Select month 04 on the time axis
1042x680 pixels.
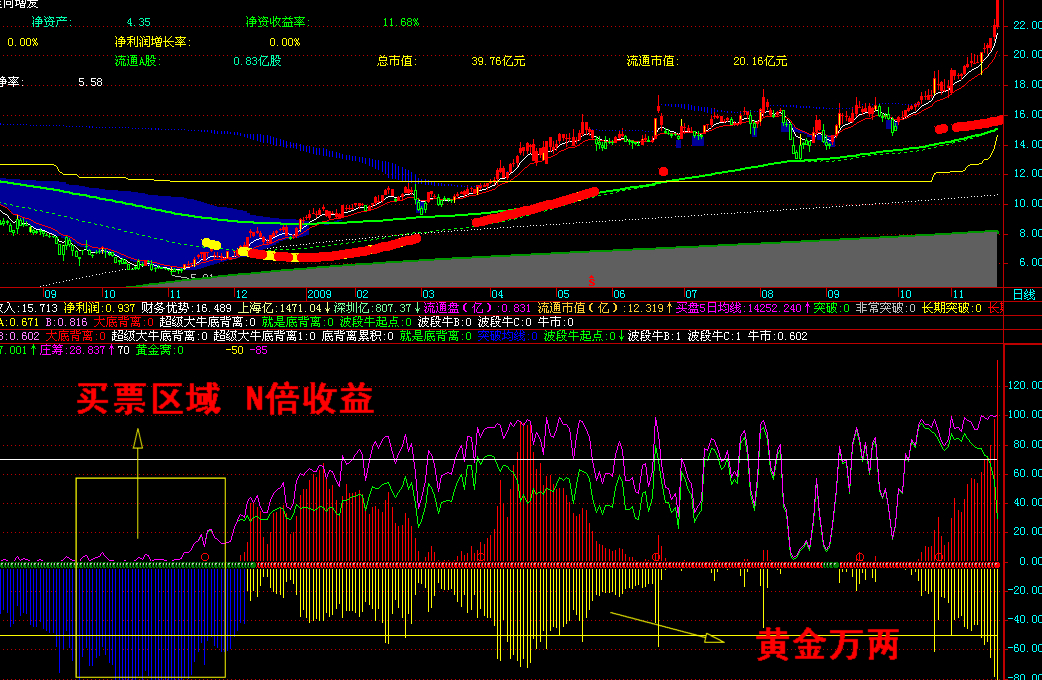click(x=497, y=294)
